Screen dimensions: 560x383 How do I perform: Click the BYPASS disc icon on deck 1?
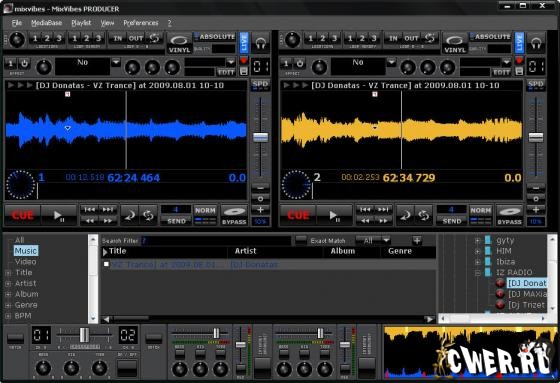point(234,215)
